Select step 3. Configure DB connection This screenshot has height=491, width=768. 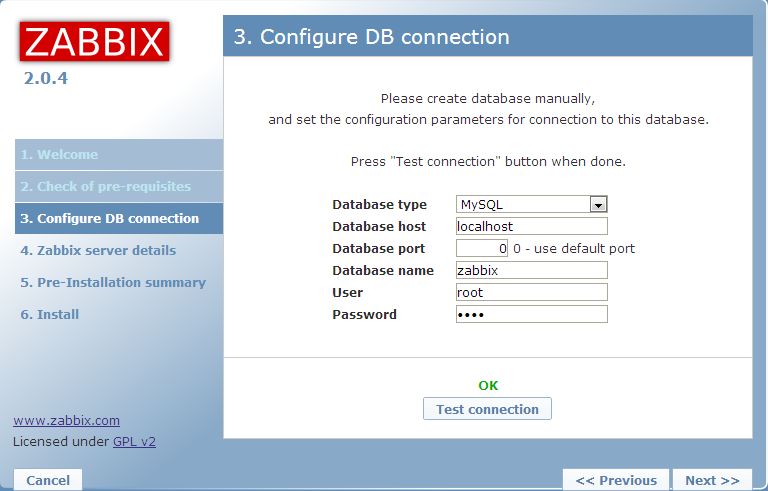tap(119, 219)
